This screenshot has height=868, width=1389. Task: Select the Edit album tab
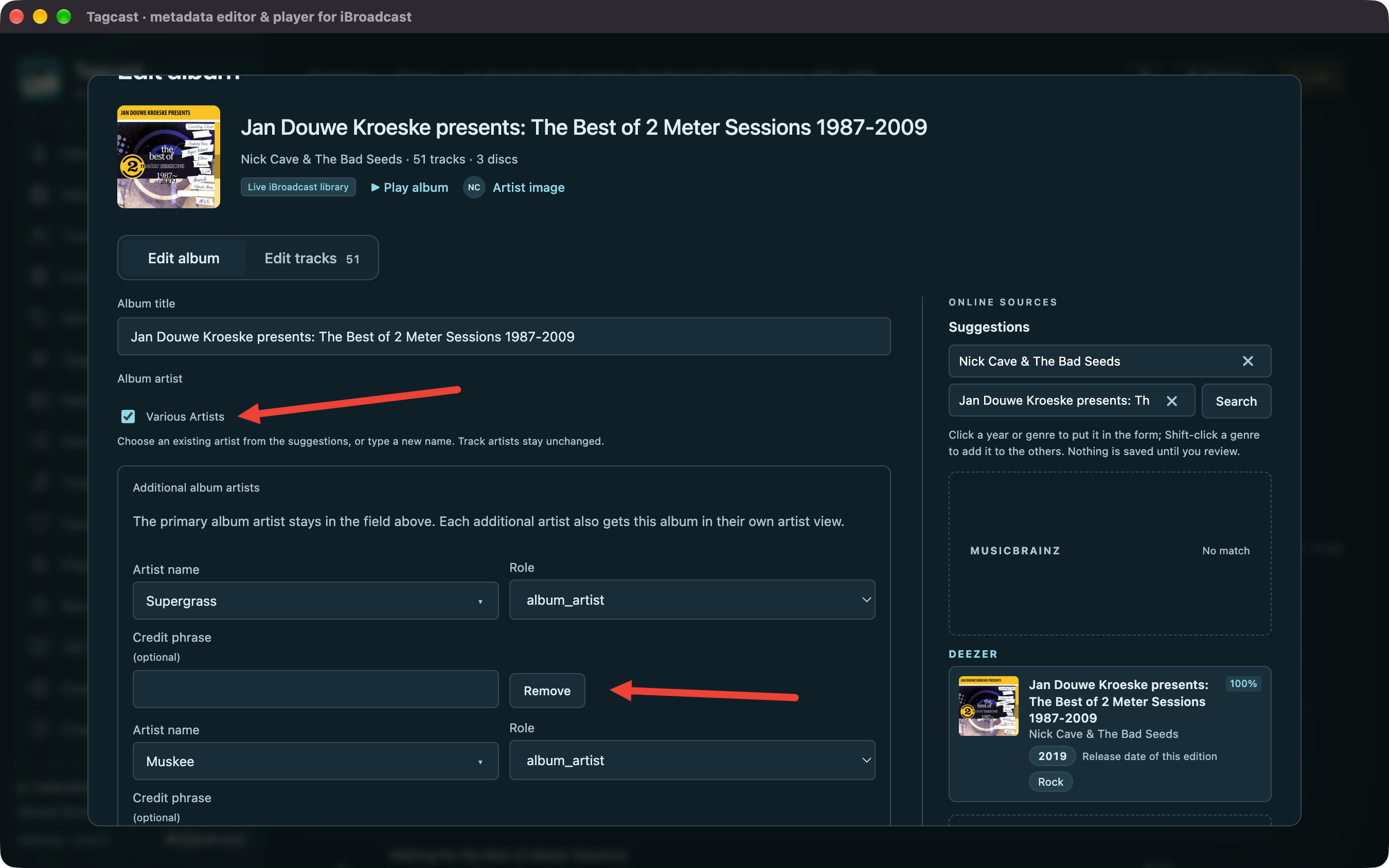tap(183, 258)
